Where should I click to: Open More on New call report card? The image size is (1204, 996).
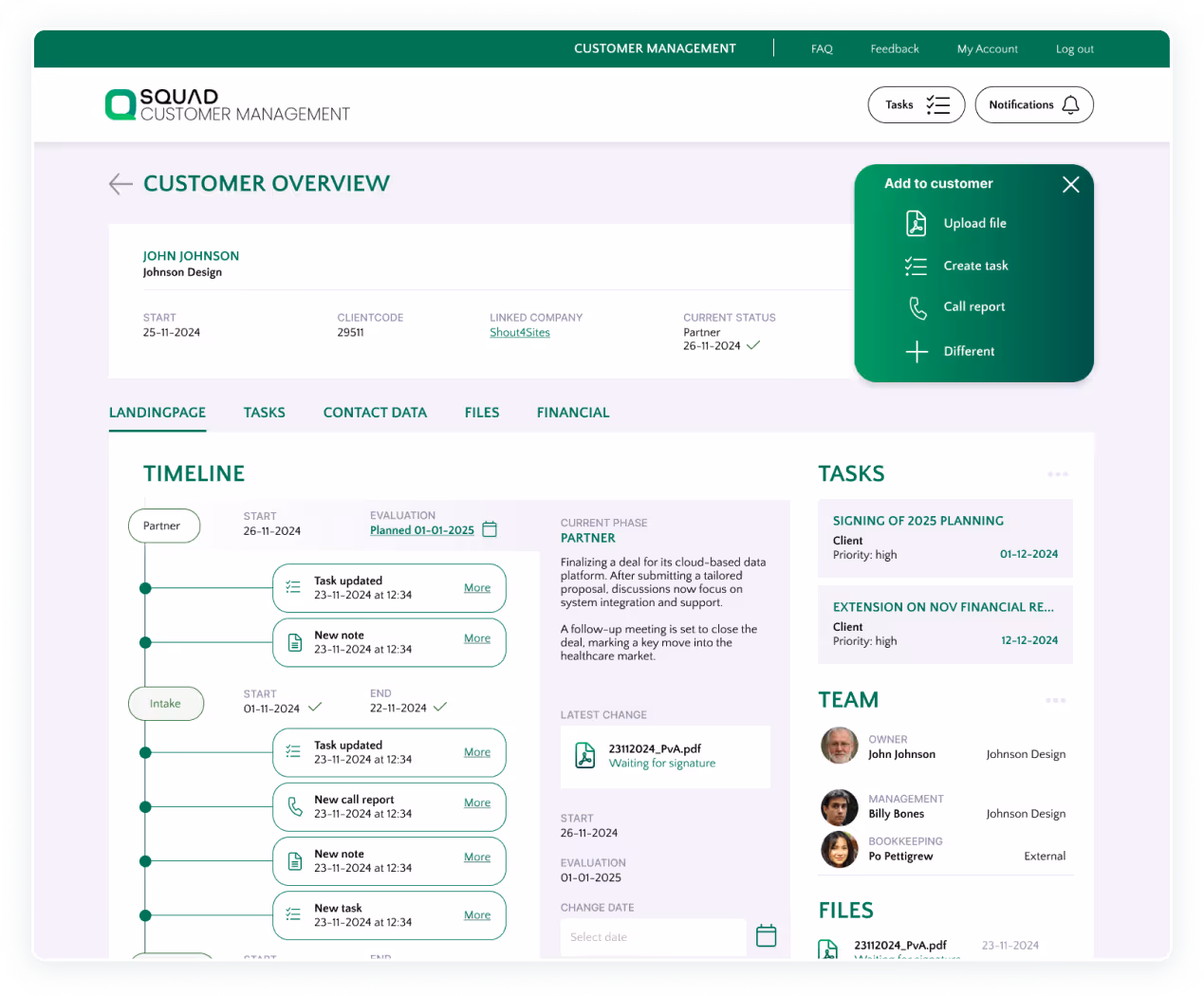click(477, 802)
